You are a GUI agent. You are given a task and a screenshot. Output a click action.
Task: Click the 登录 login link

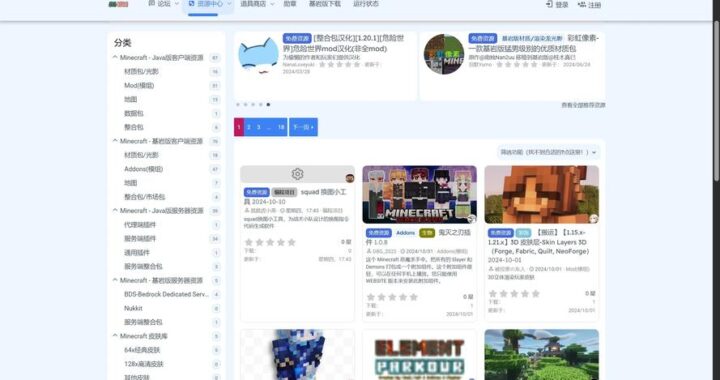(557, 5)
